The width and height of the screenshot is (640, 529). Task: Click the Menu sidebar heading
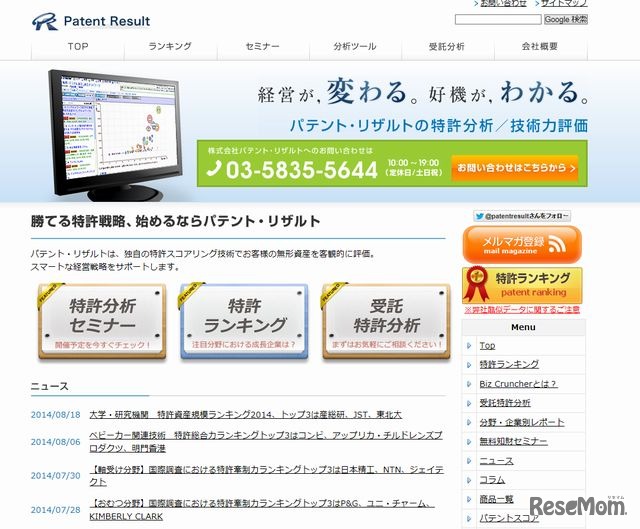(x=523, y=327)
